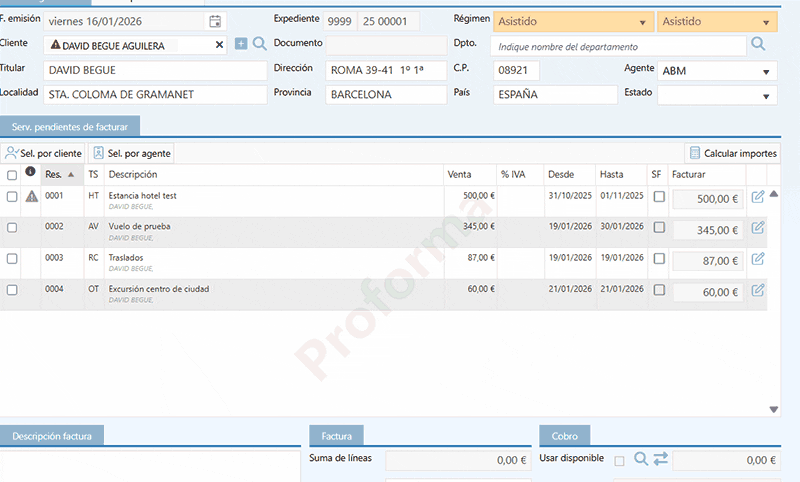Click the Usar disponible 0,00 € amount field
The image size is (800, 482).
[727, 460]
